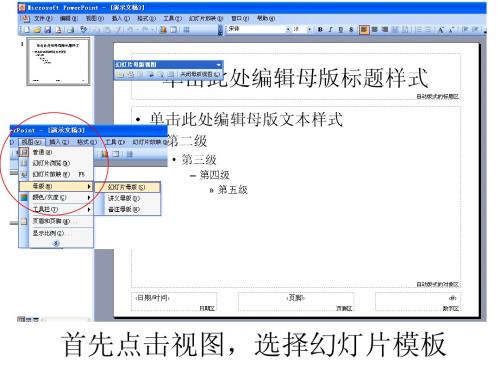Image resolution: width=500 pixels, height=375 pixels.
Task: Click the master title placeholder text
Action: click(x=295, y=78)
